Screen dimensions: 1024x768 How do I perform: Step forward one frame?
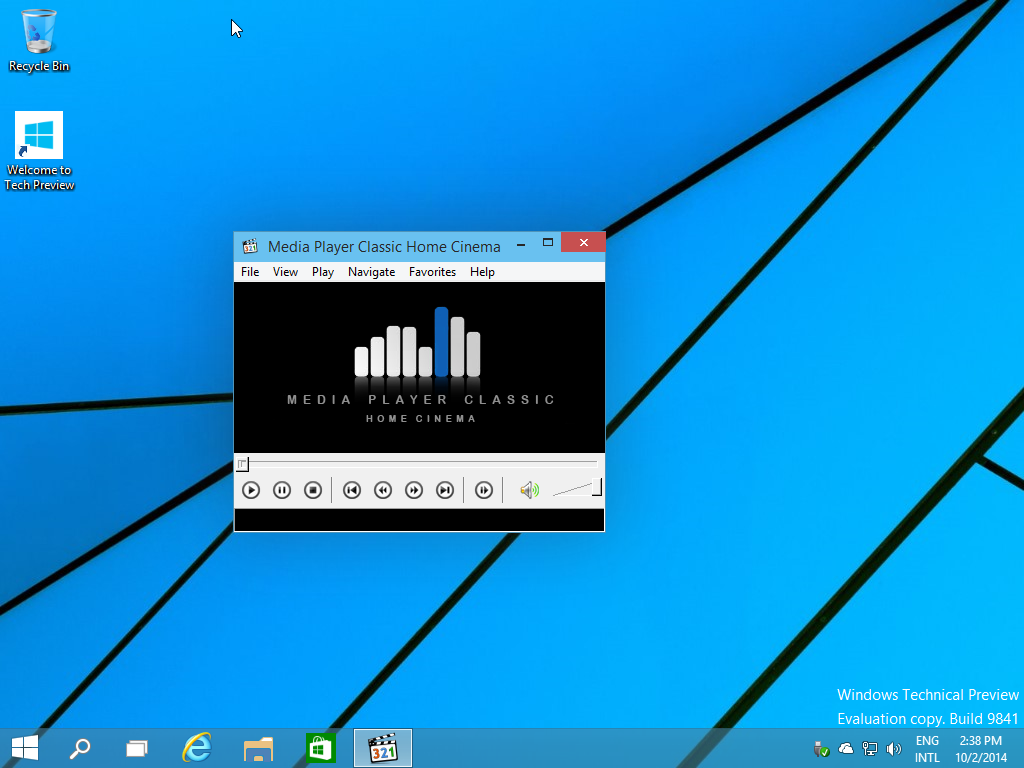click(484, 490)
